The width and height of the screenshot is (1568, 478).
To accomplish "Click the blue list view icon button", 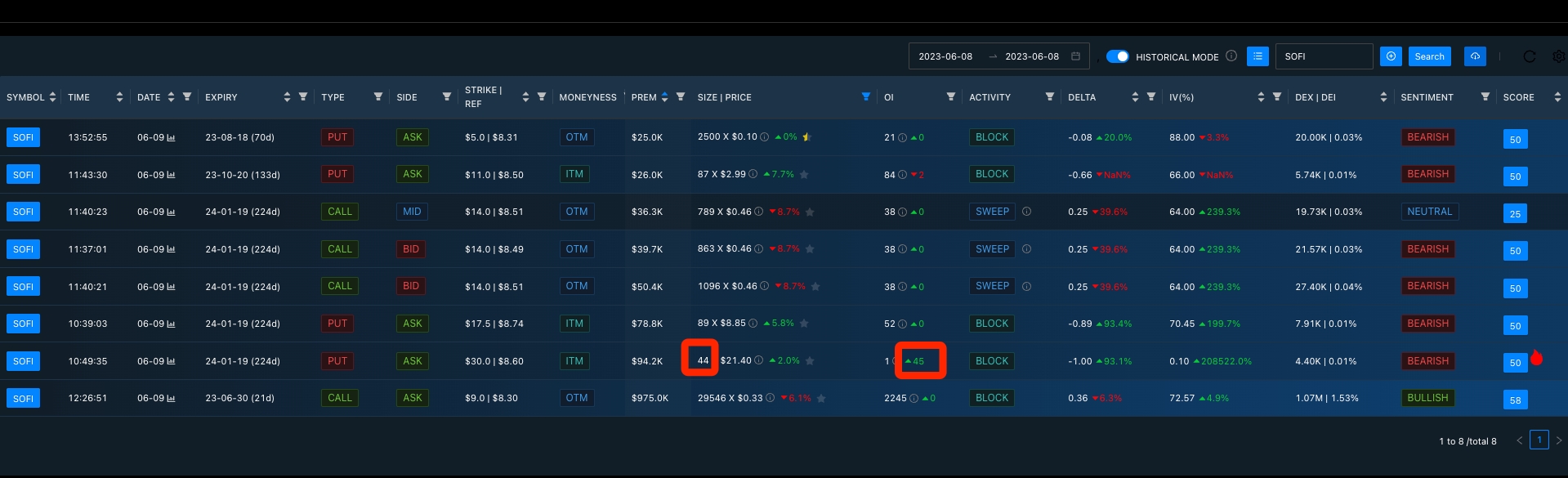I will point(1258,56).
